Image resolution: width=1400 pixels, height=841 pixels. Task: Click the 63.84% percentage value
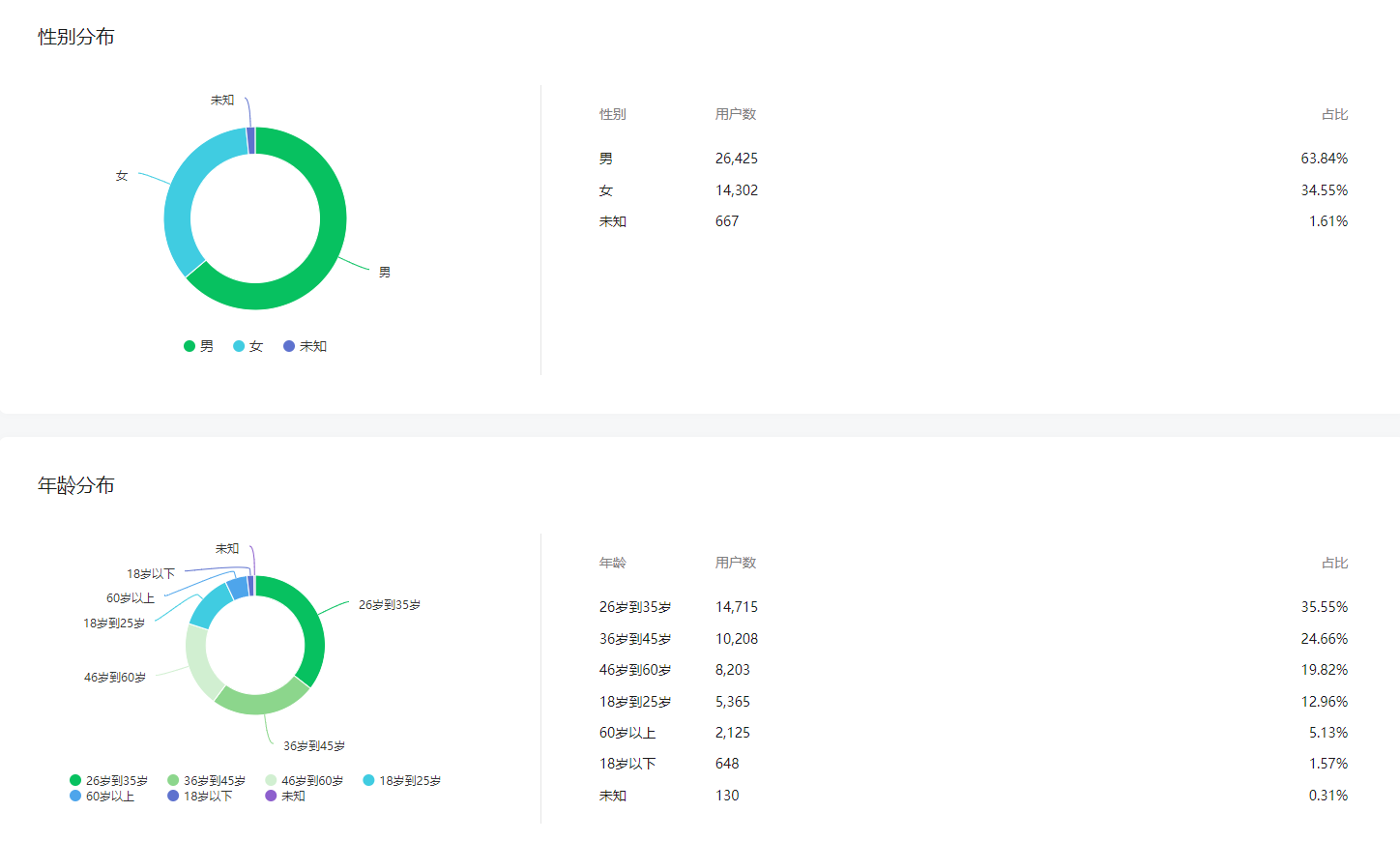[x=1324, y=159]
